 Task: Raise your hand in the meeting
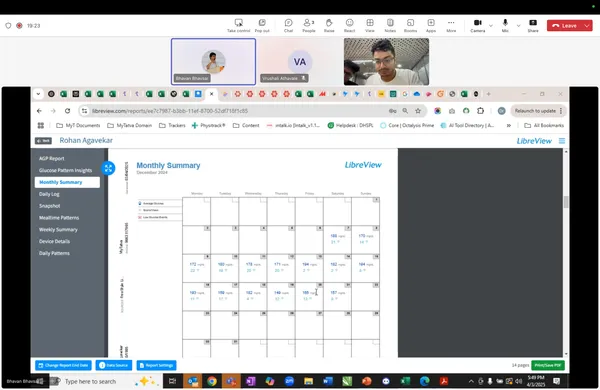click(x=329, y=26)
